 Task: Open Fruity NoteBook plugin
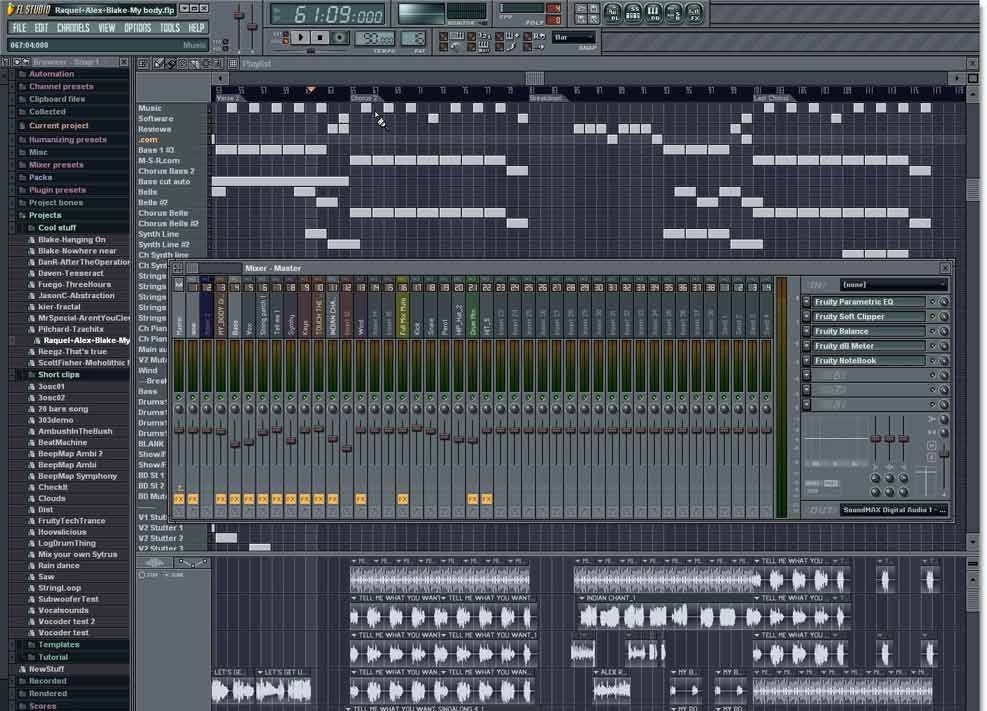[x=869, y=361]
